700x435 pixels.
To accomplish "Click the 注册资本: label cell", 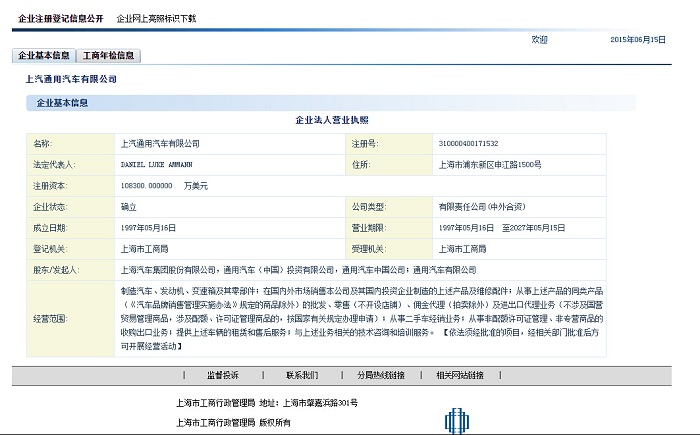I will click(71, 185).
